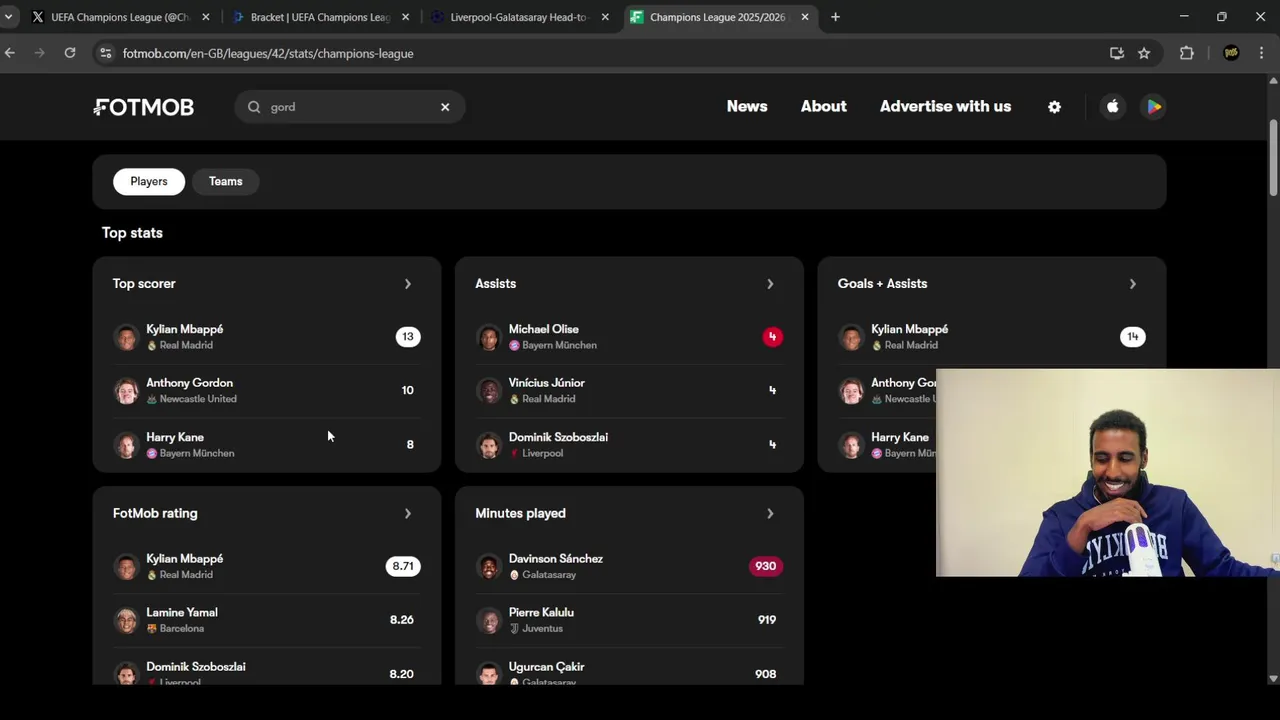Click Kylian Mbappé avatar in Goals + Assists

(x=851, y=337)
